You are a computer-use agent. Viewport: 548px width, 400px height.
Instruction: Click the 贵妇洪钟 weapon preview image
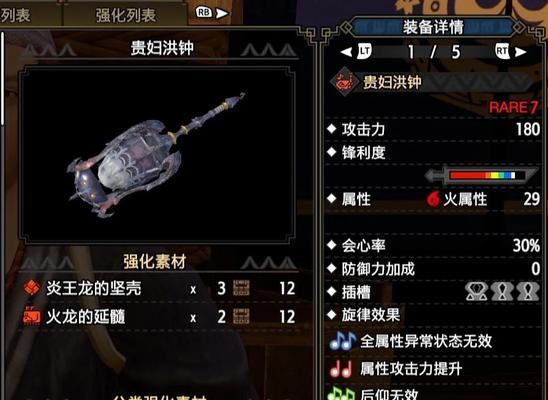157,154
